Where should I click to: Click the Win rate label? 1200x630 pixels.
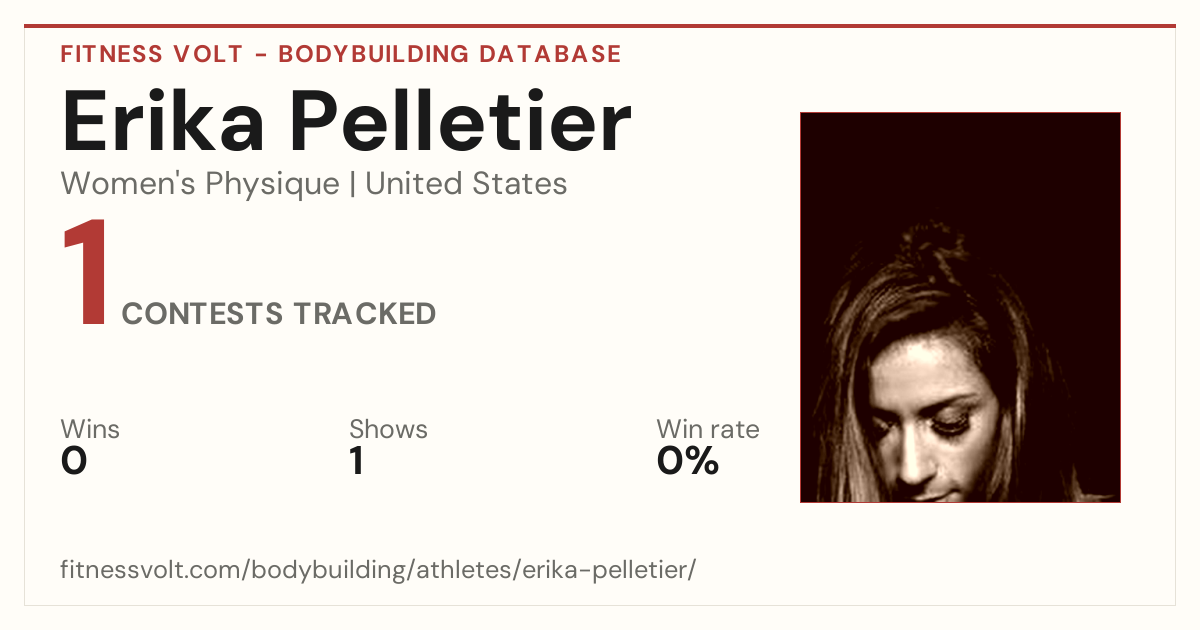pos(708,430)
